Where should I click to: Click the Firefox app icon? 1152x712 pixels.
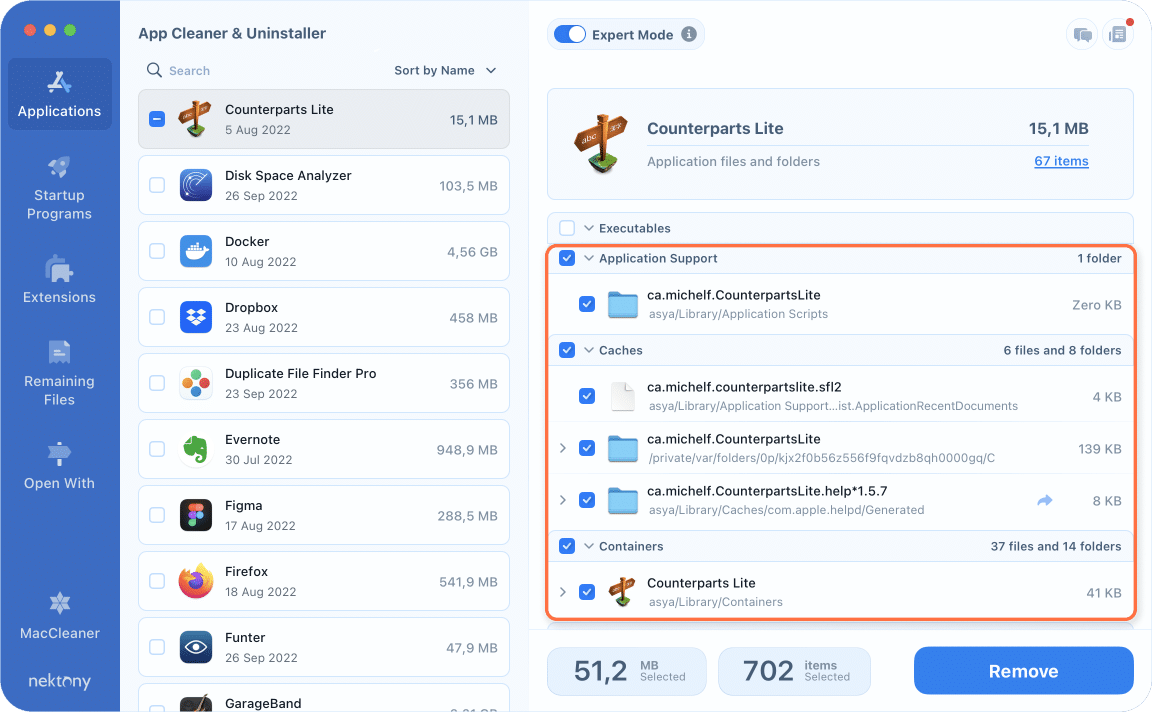coord(196,581)
